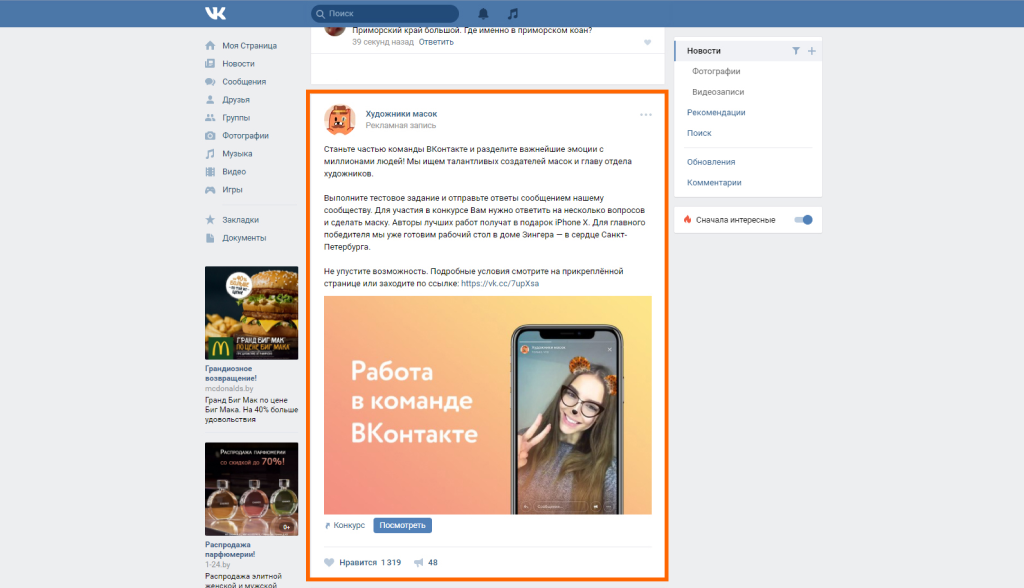Open the Грандиозное возвращение! ad title
Viewport: 1024px width, 588px height.
pos(231,373)
